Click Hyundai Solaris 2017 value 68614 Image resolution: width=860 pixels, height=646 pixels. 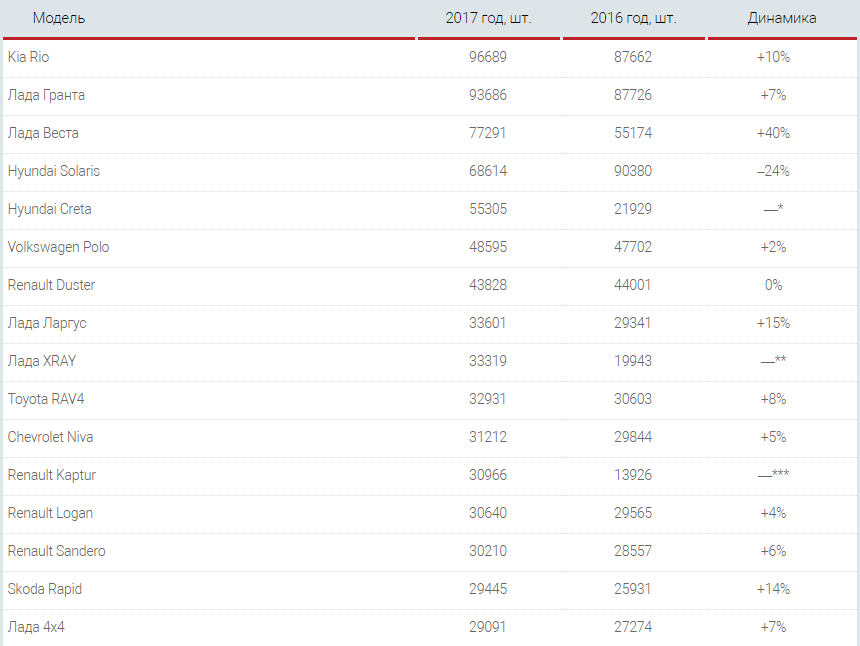tap(488, 171)
